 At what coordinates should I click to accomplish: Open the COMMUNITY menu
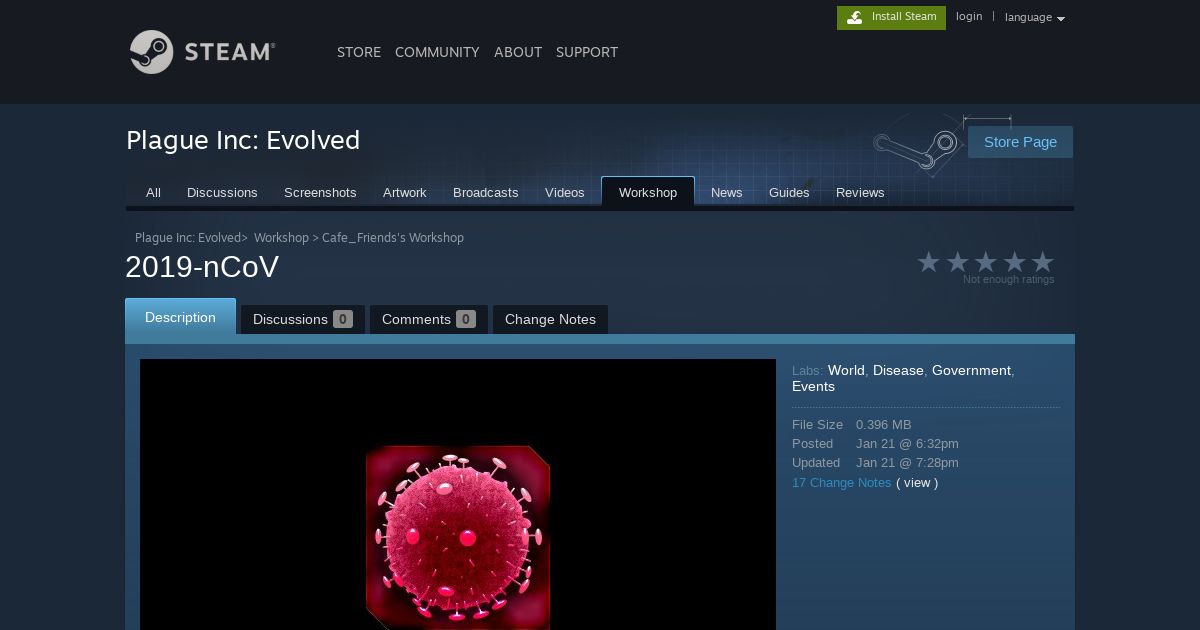tap(437, 52)
